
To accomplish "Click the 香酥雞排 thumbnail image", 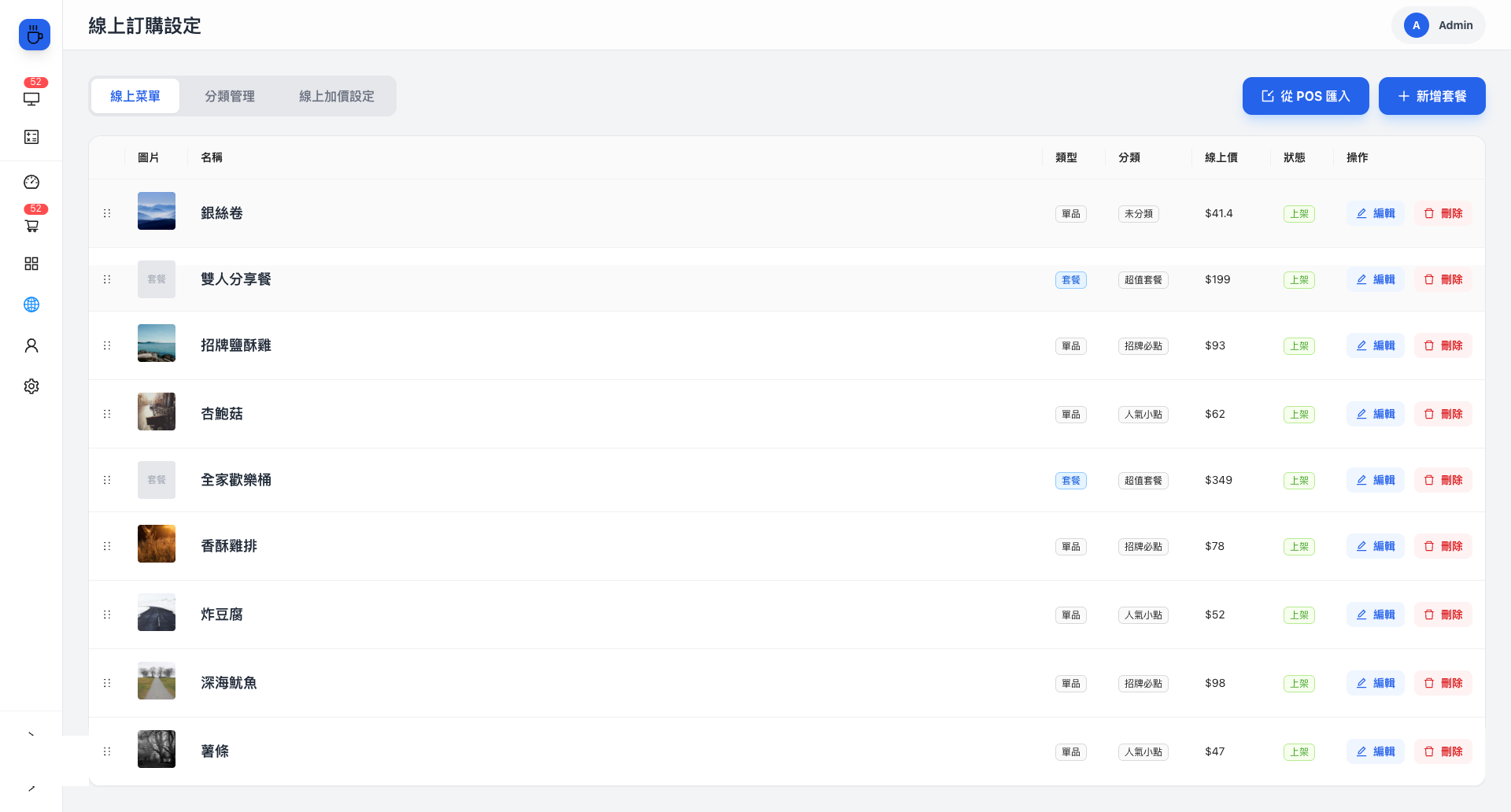I will [157, 544].
